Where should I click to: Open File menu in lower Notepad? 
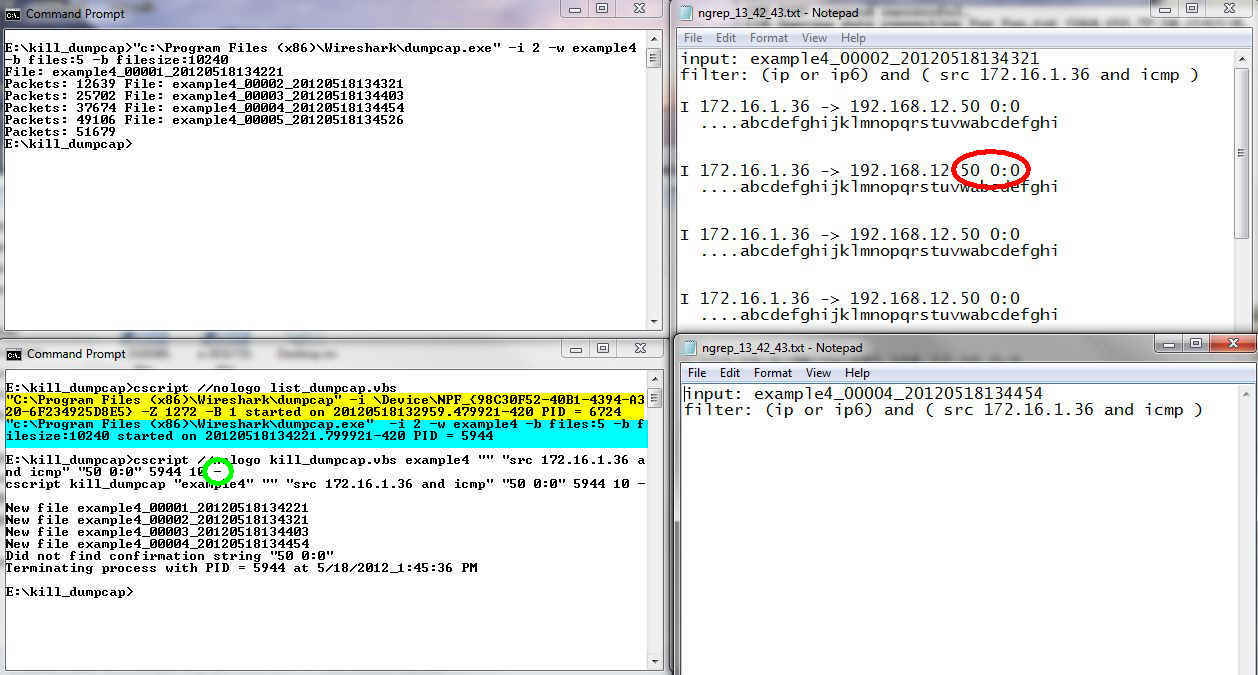pyautogui.click(x=697, y=373)
